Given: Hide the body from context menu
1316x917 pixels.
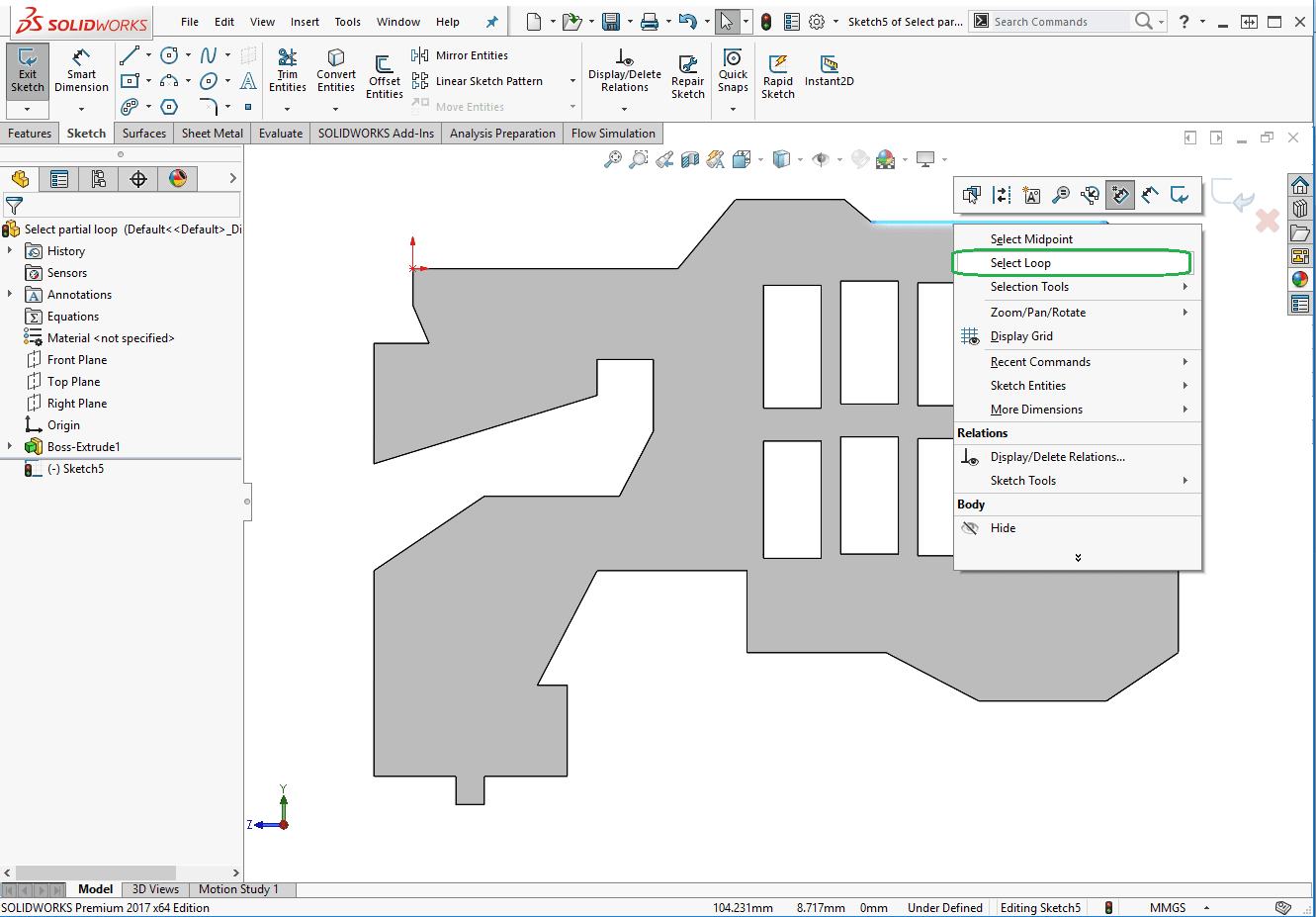Looking at the screenshot, I should [x=1003, y=528].
